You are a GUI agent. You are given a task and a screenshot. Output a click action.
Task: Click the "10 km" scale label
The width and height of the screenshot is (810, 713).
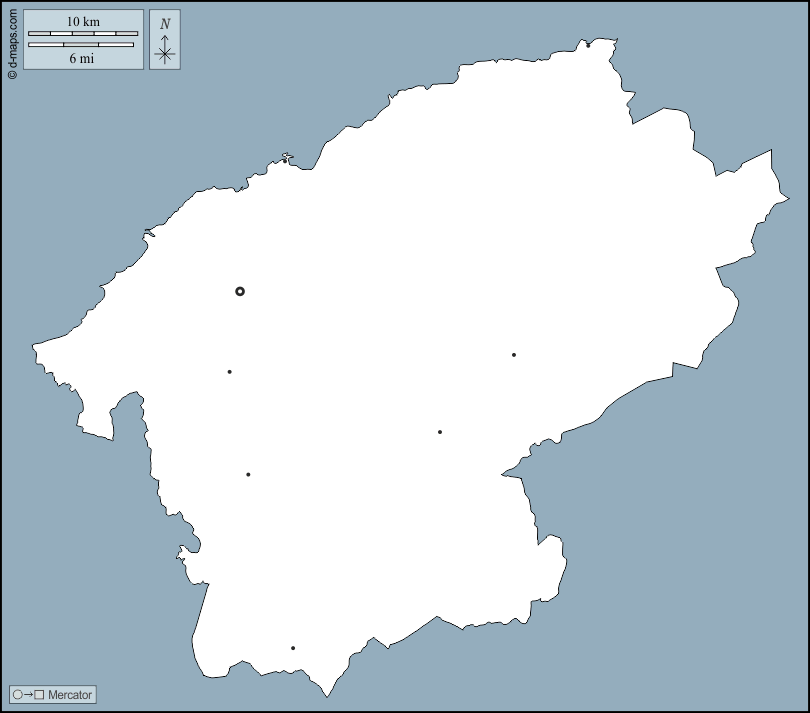[x=83, y=22]
